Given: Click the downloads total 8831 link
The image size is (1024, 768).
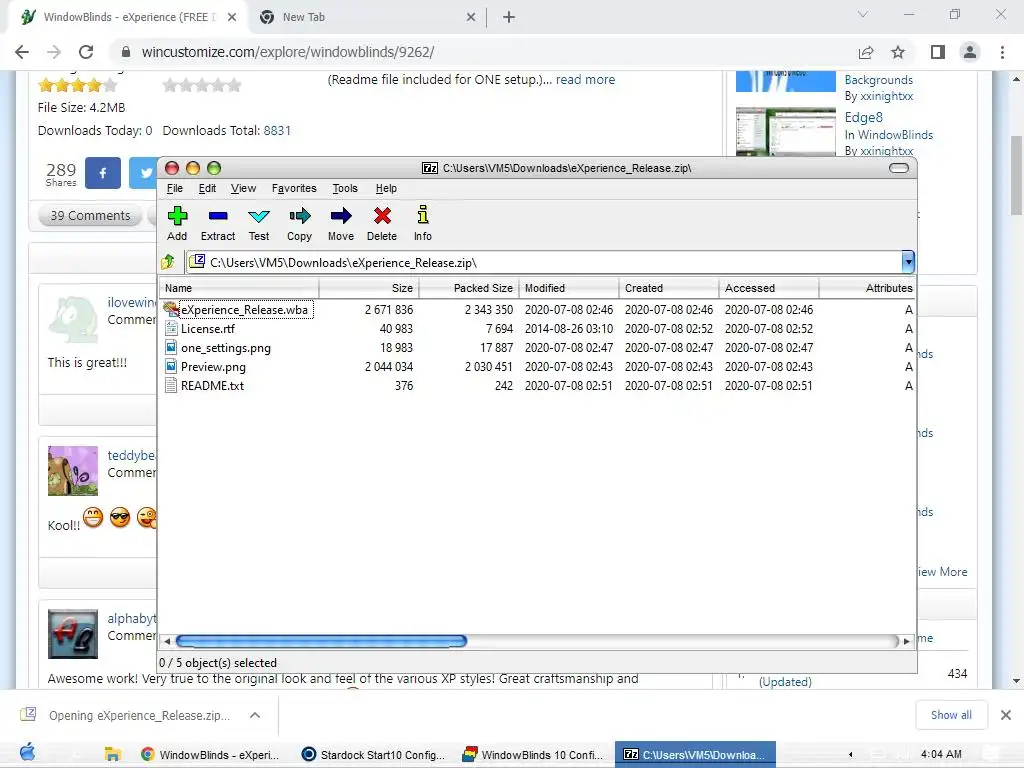Looking at the screenshot, I should coord(277,131).
